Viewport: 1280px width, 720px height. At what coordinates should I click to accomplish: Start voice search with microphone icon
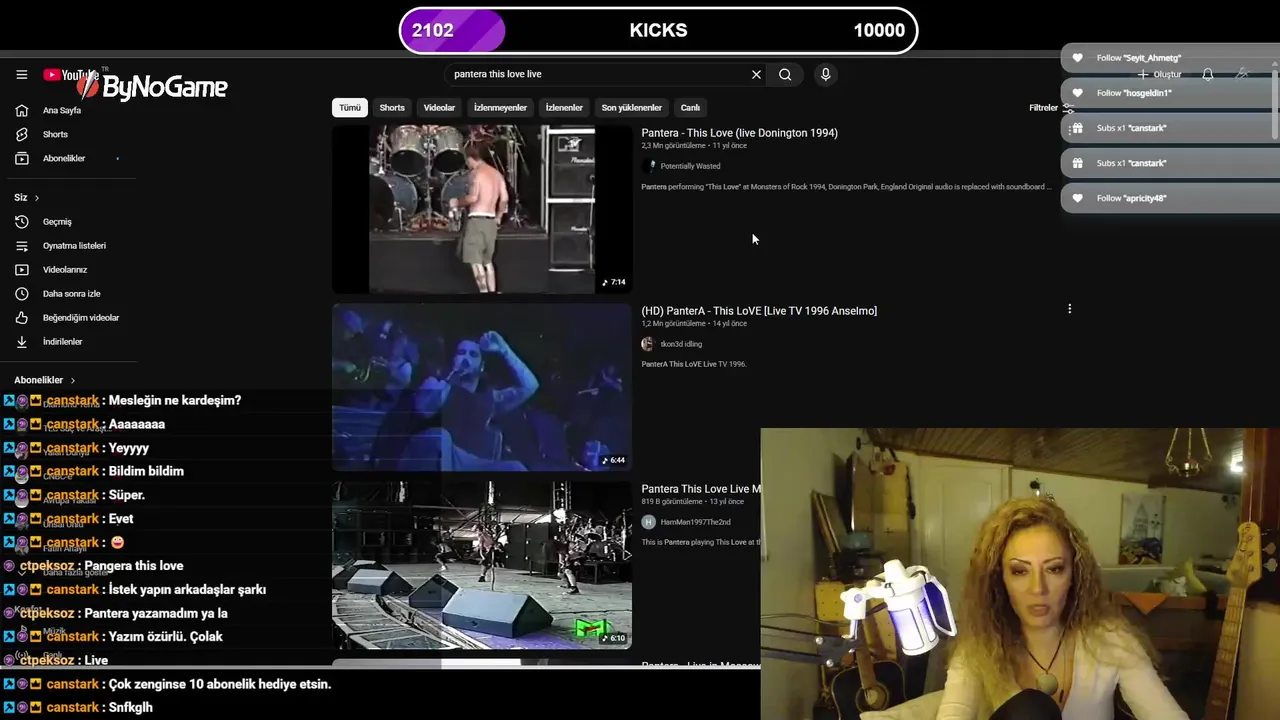pos(825,74)
